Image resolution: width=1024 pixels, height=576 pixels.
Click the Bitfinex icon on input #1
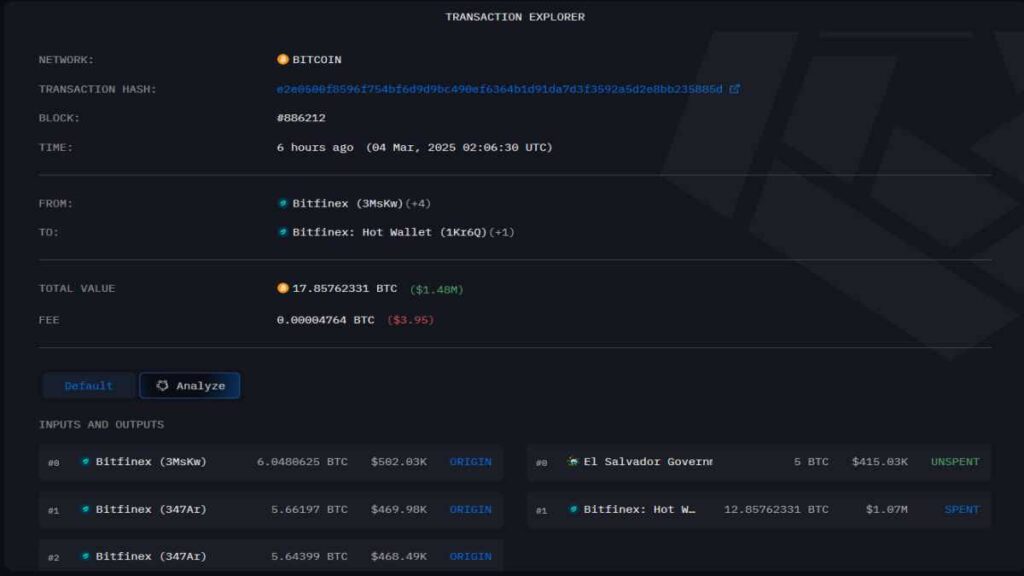point(86,509)
